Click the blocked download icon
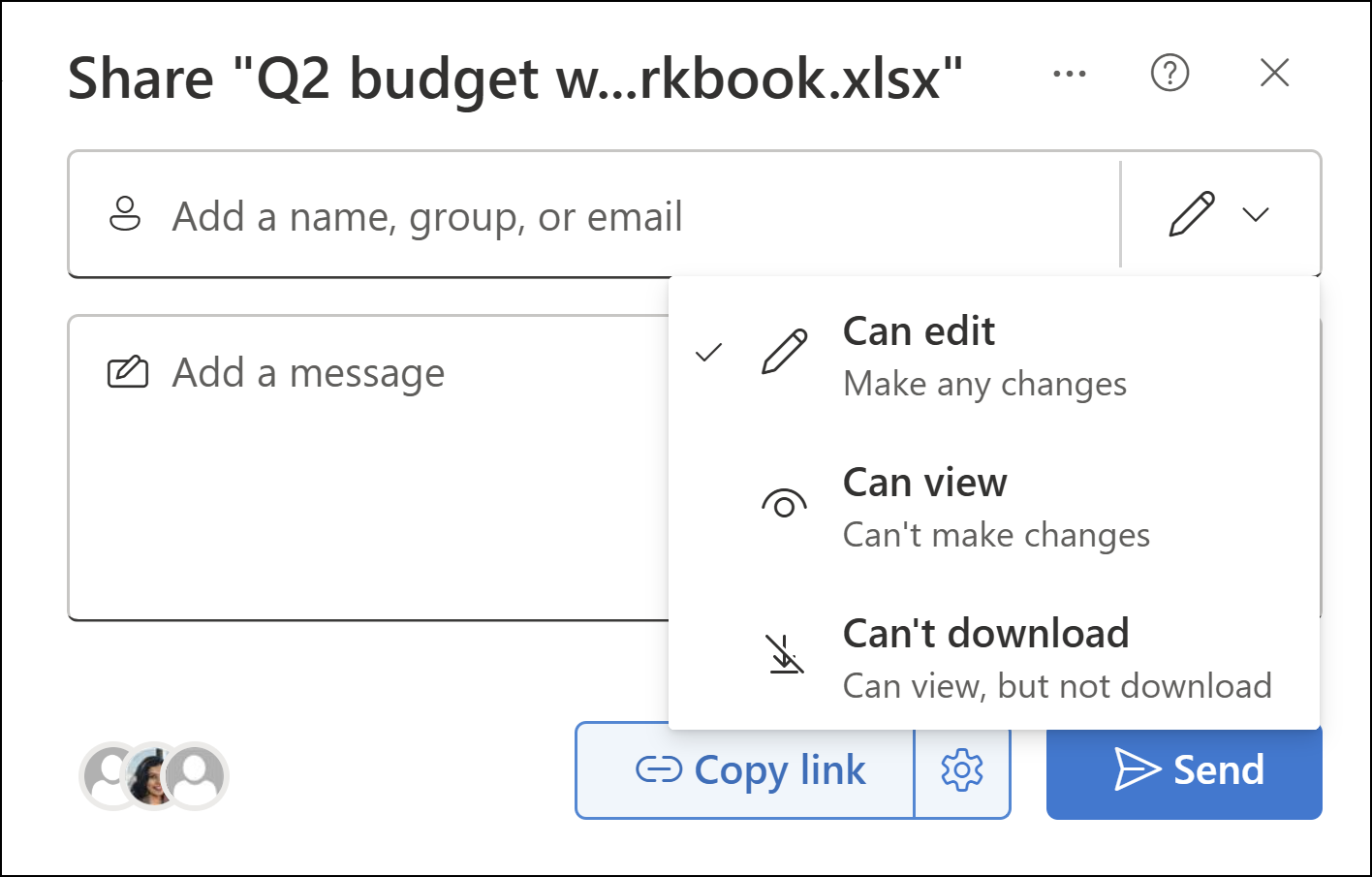 (x=784, y=654)
